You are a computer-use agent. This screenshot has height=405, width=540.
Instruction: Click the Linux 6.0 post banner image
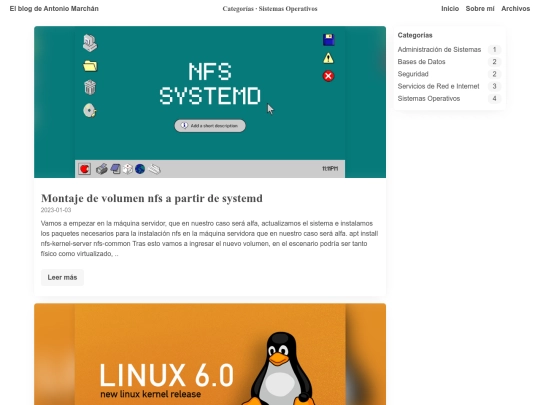point(210,354)
